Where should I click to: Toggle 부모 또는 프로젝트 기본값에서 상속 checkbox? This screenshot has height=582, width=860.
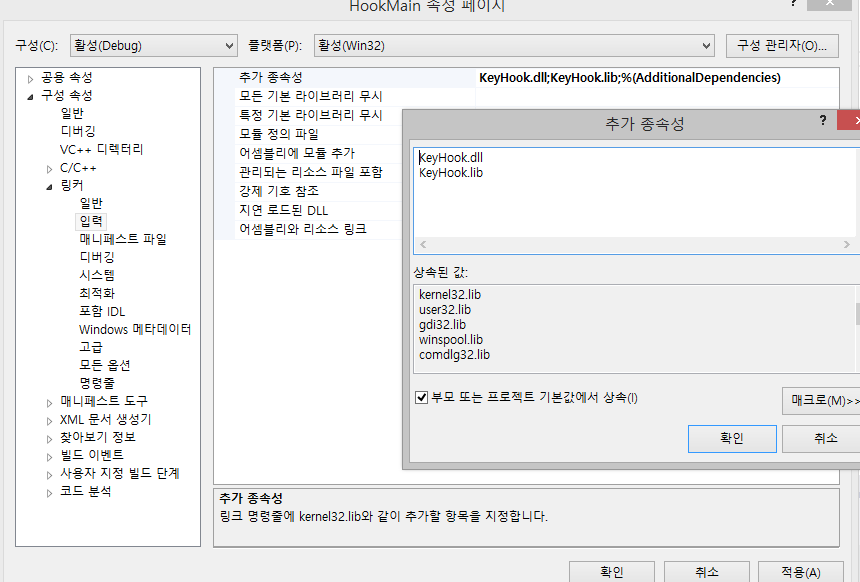pyautogui.click(x=422, y=397)
